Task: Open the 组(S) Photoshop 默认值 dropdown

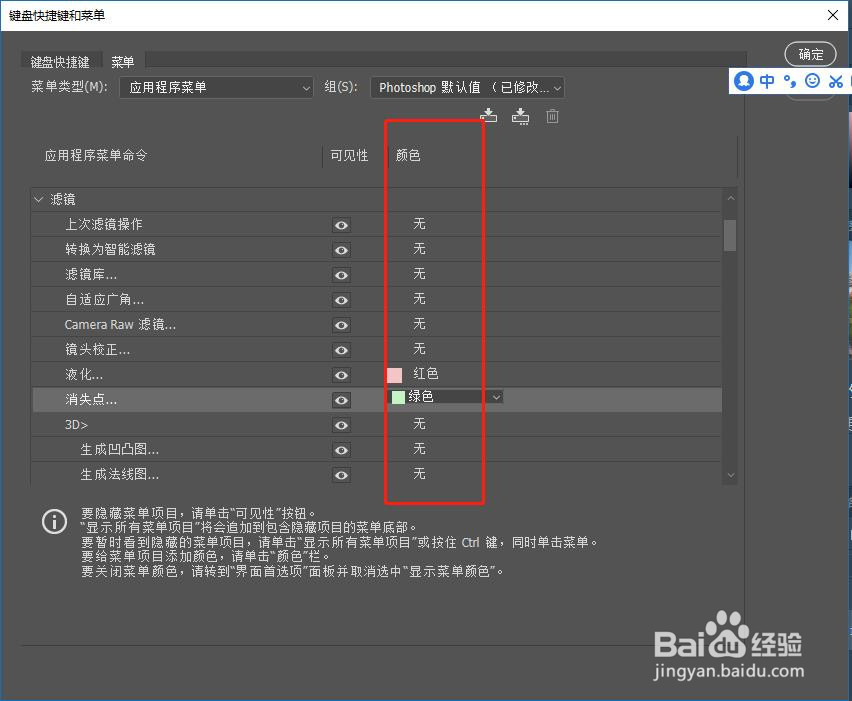Action: tap(466, 88)
